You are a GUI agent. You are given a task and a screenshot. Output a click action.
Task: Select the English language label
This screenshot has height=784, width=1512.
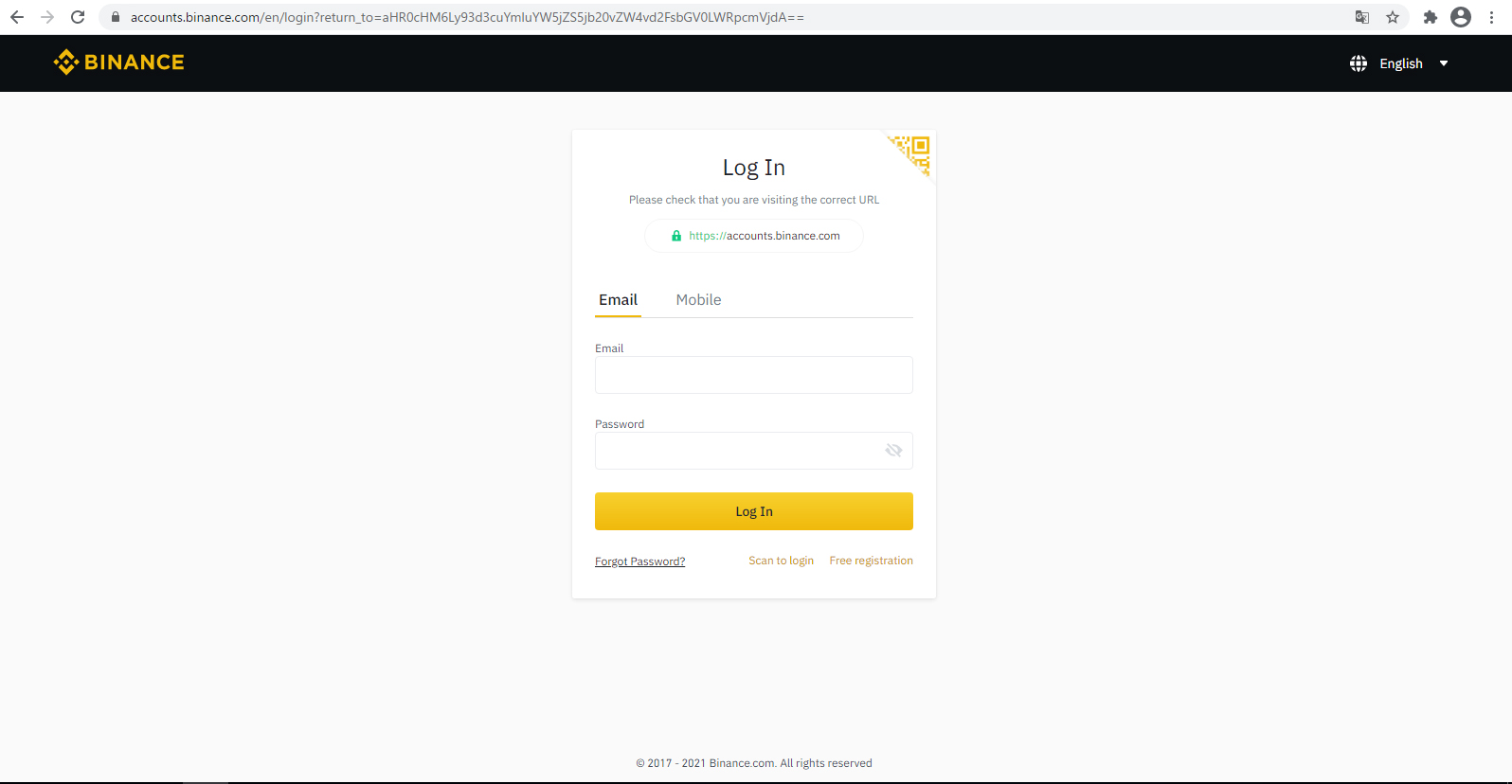(1401, 63)
